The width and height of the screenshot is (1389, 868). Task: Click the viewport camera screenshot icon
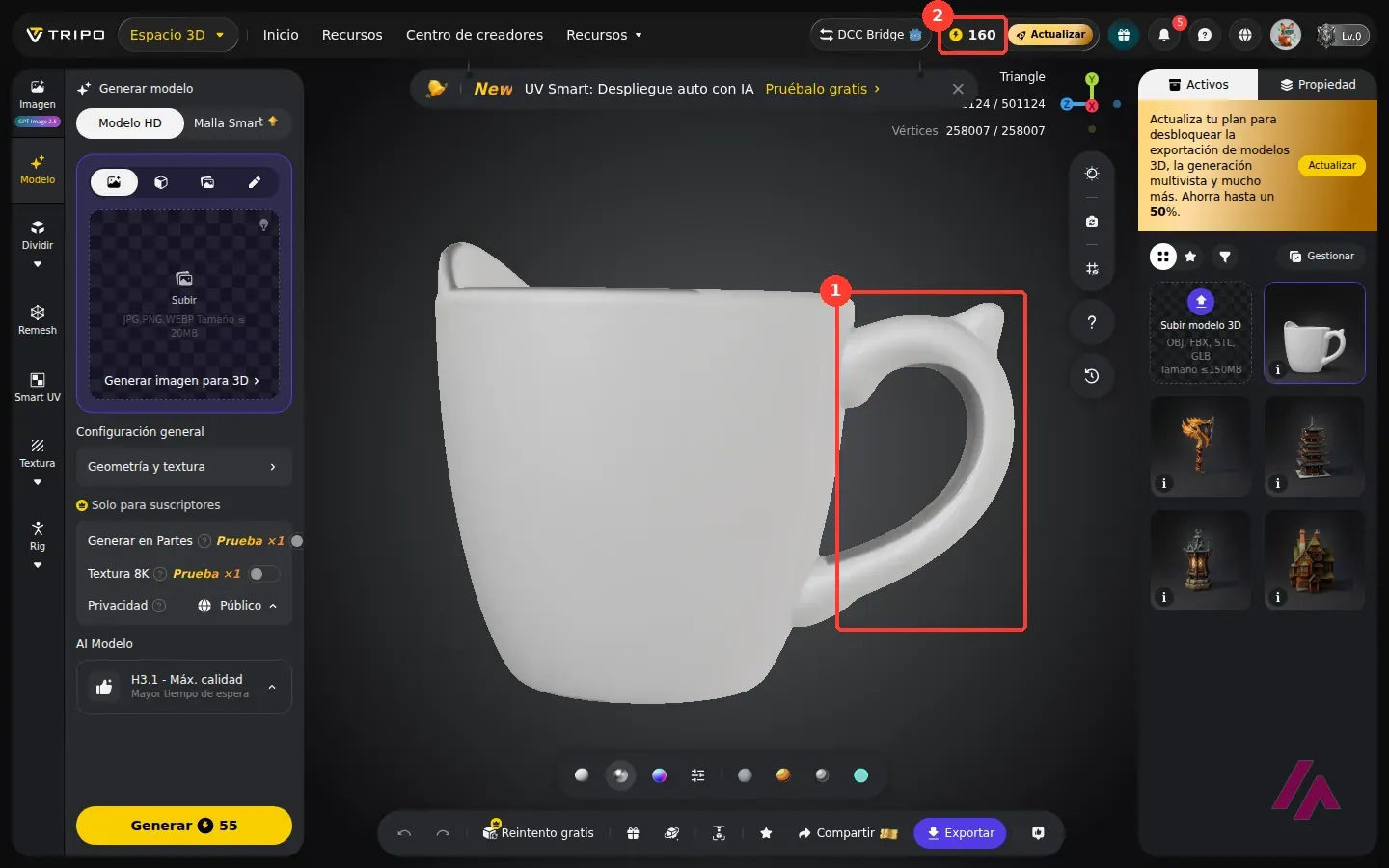tap(1092, 221)
